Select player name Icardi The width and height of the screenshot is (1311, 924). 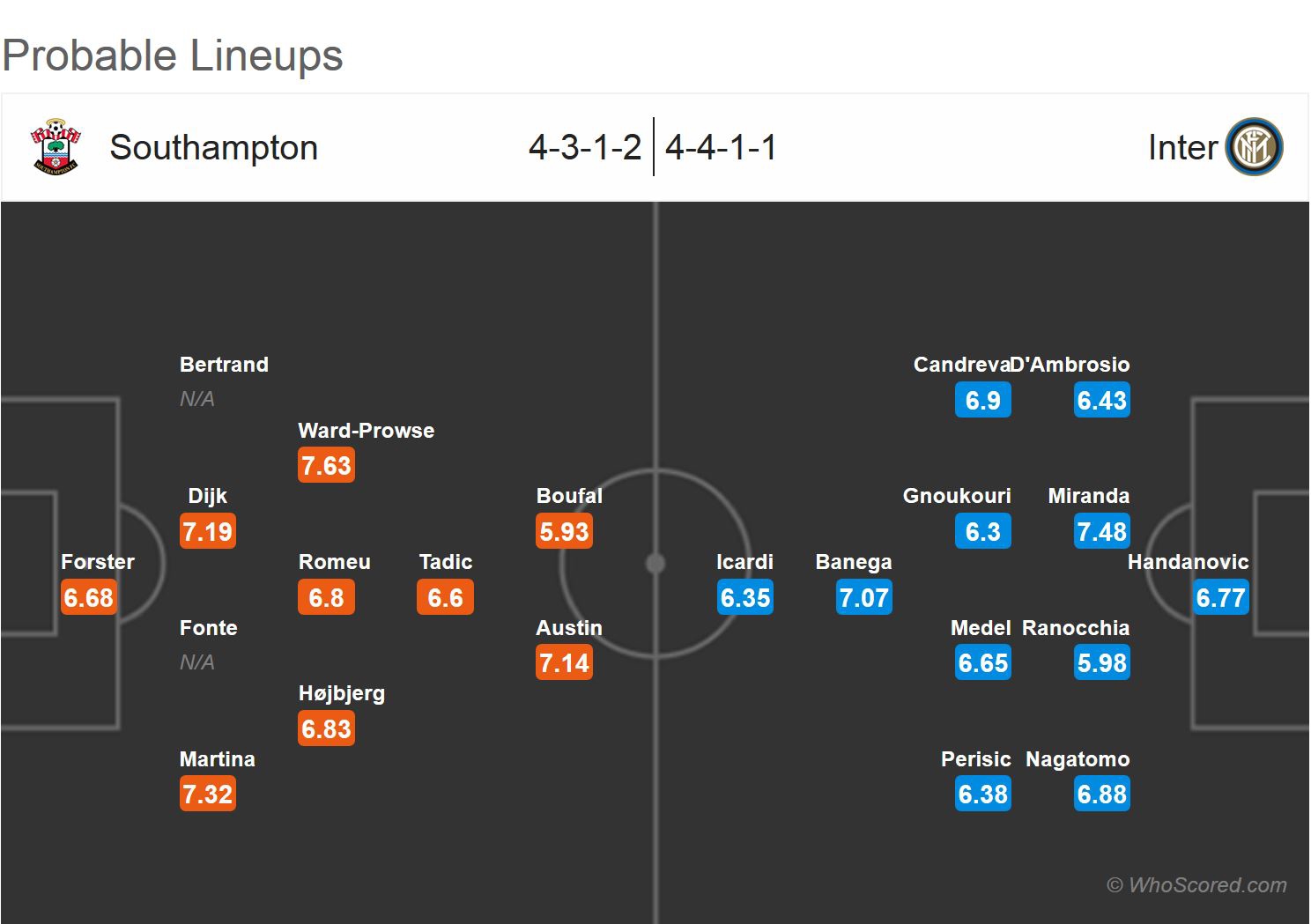click(744, 562)
